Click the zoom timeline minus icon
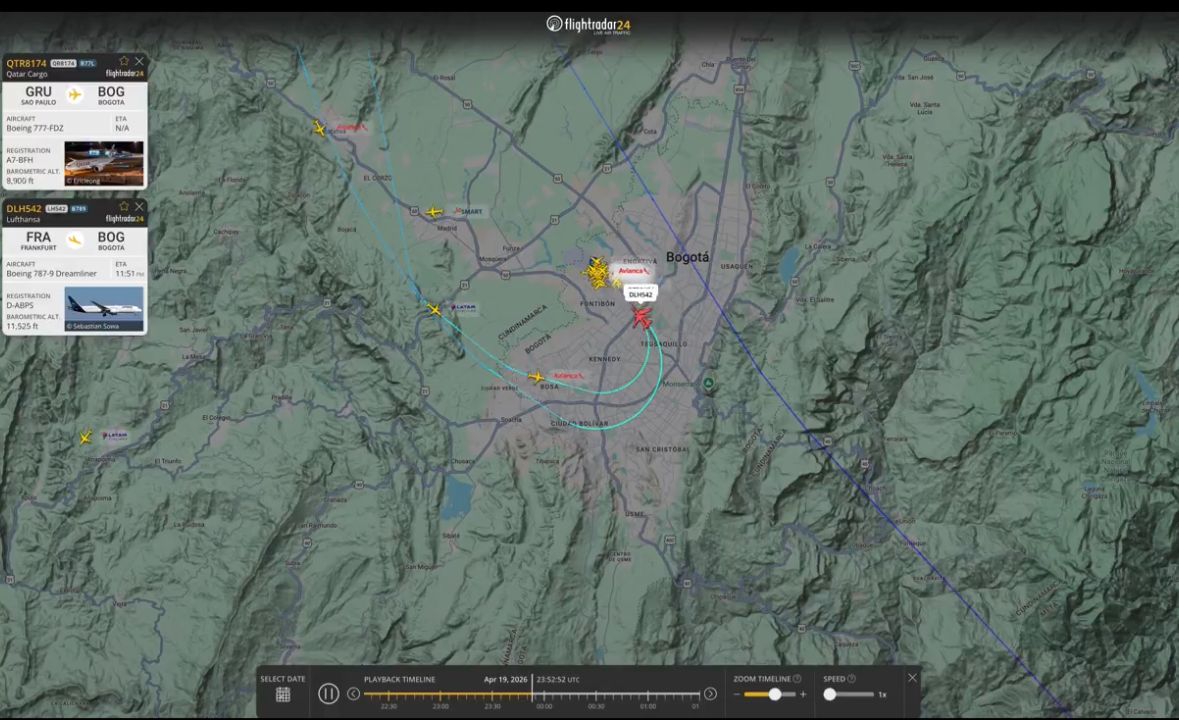1179x720 pixels. [737, 694]
